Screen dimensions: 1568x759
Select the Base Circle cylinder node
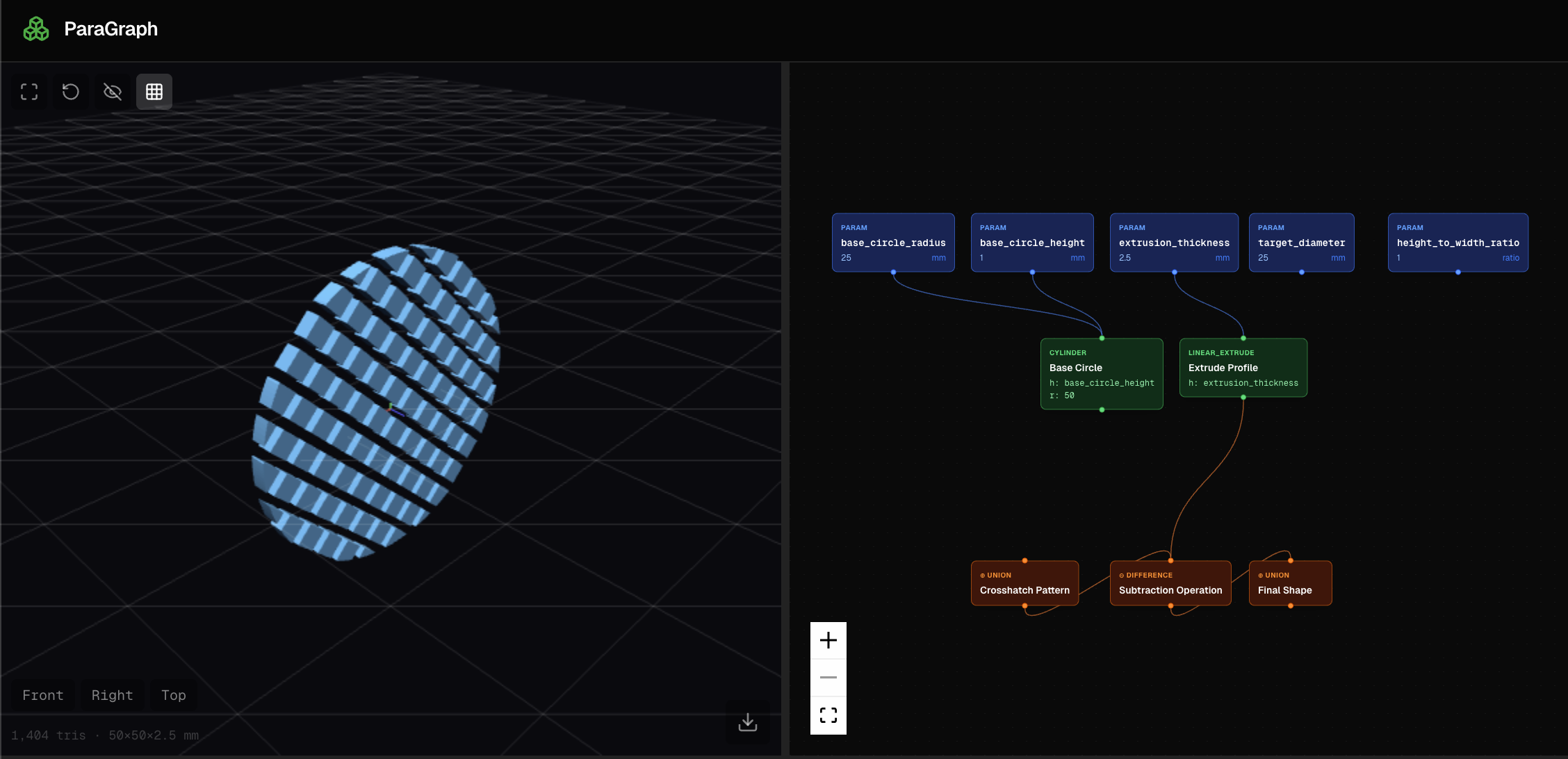[1102, 374]
